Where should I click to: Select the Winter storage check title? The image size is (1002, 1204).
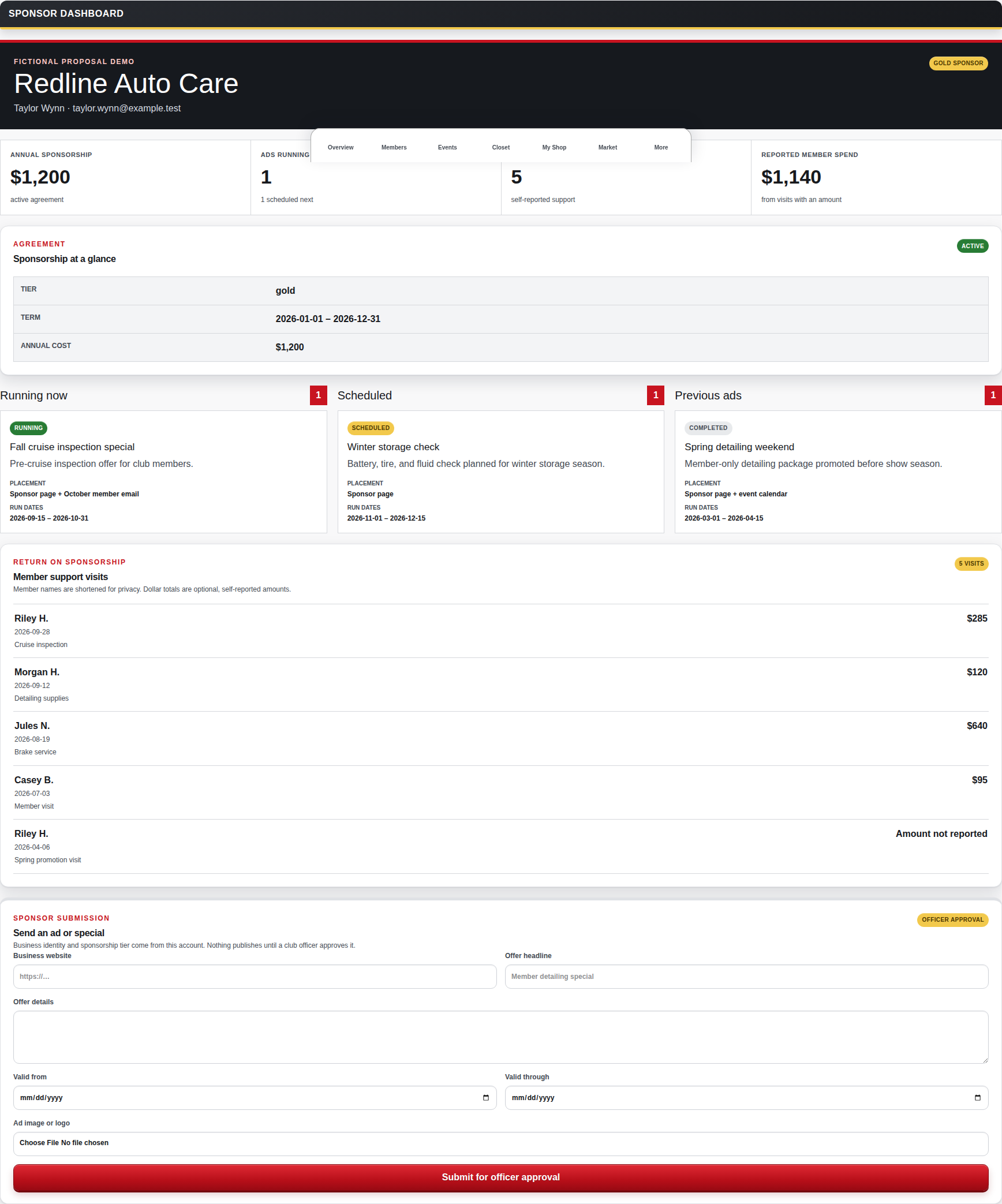393,447
